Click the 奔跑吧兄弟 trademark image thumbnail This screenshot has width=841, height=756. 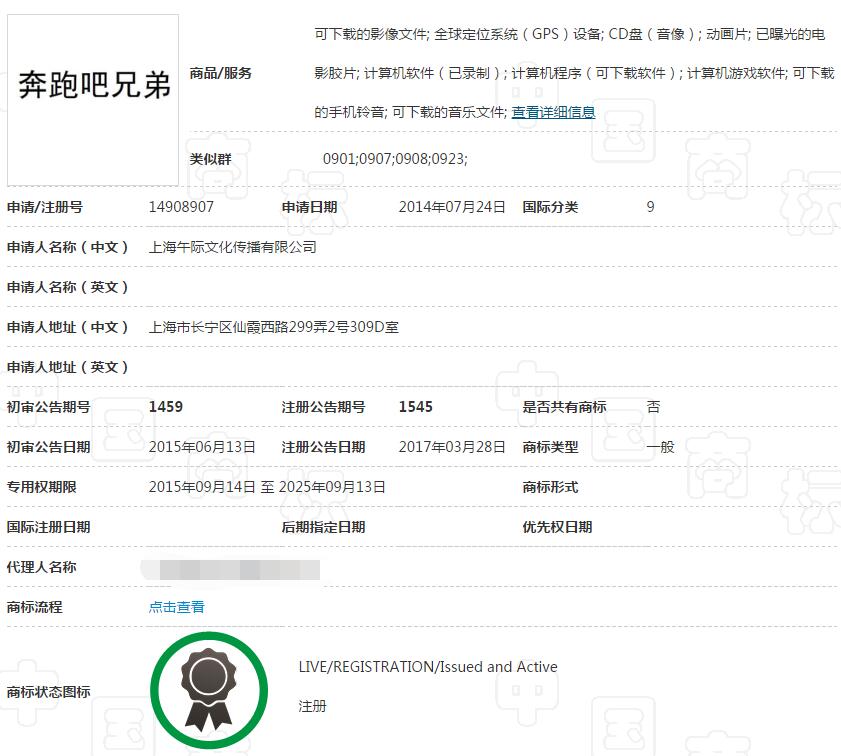(92, 95)
